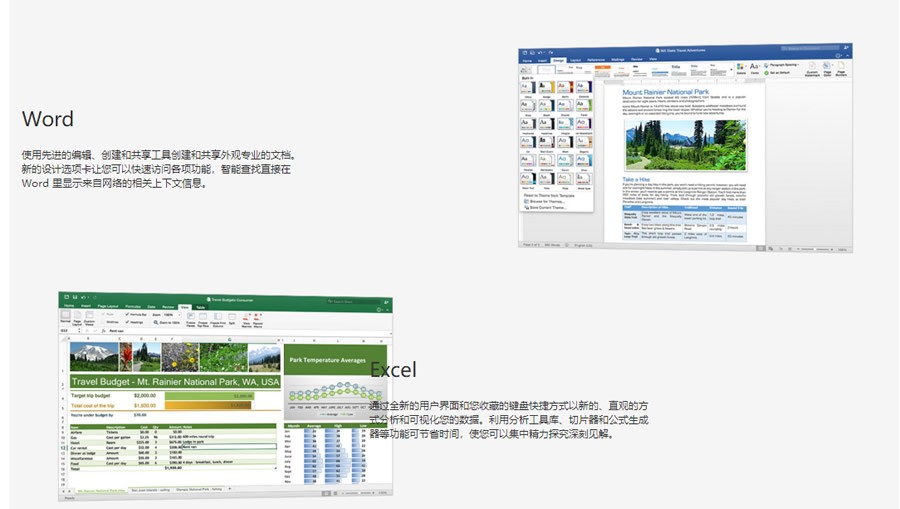This screenshot has height=509, width=900.
Task: Click "Target trip budget" cell in Excel screenshot
Action: 90,395
